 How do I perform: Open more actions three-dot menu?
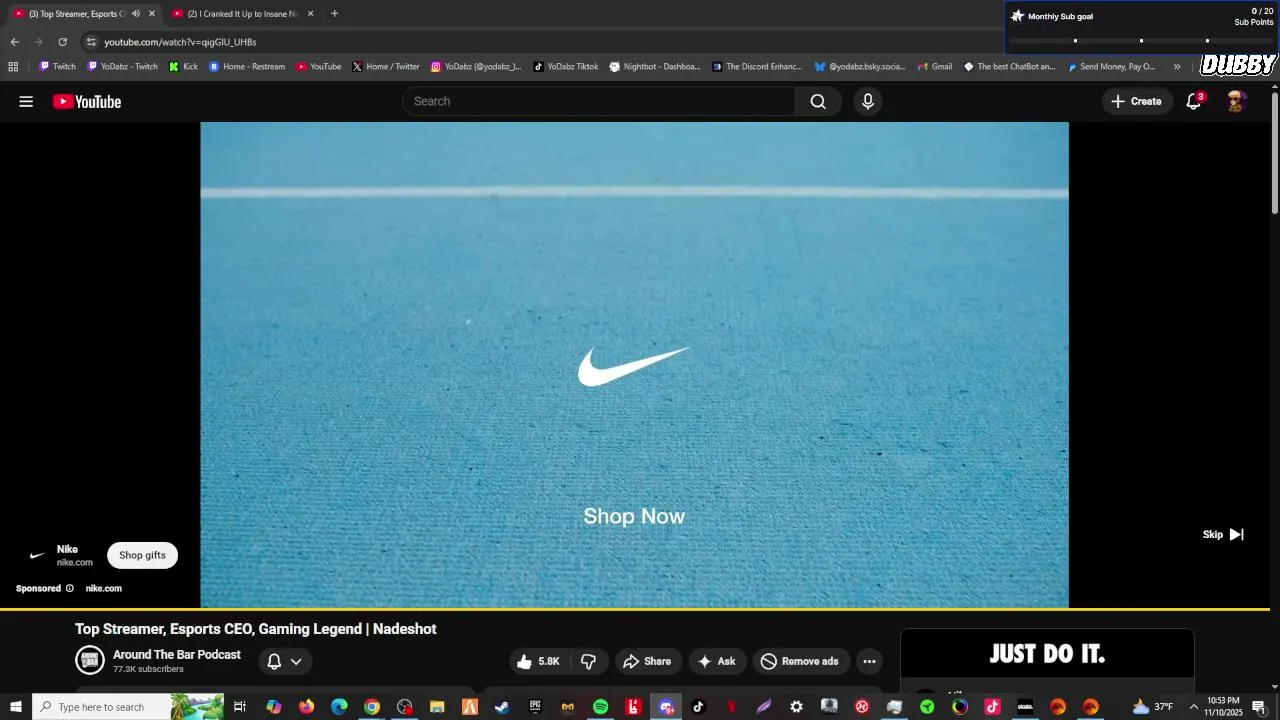click(869, 661)
